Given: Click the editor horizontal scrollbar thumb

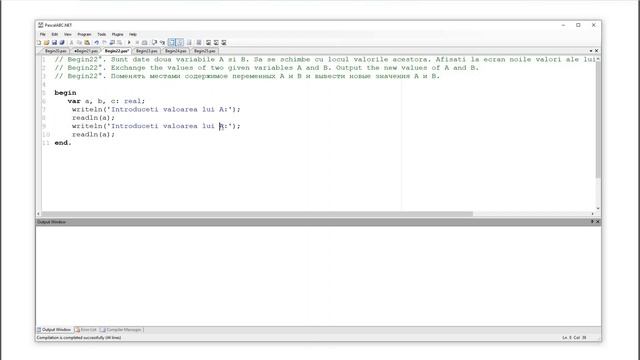Looking at the screenshot, I should (x=257, y=214).
